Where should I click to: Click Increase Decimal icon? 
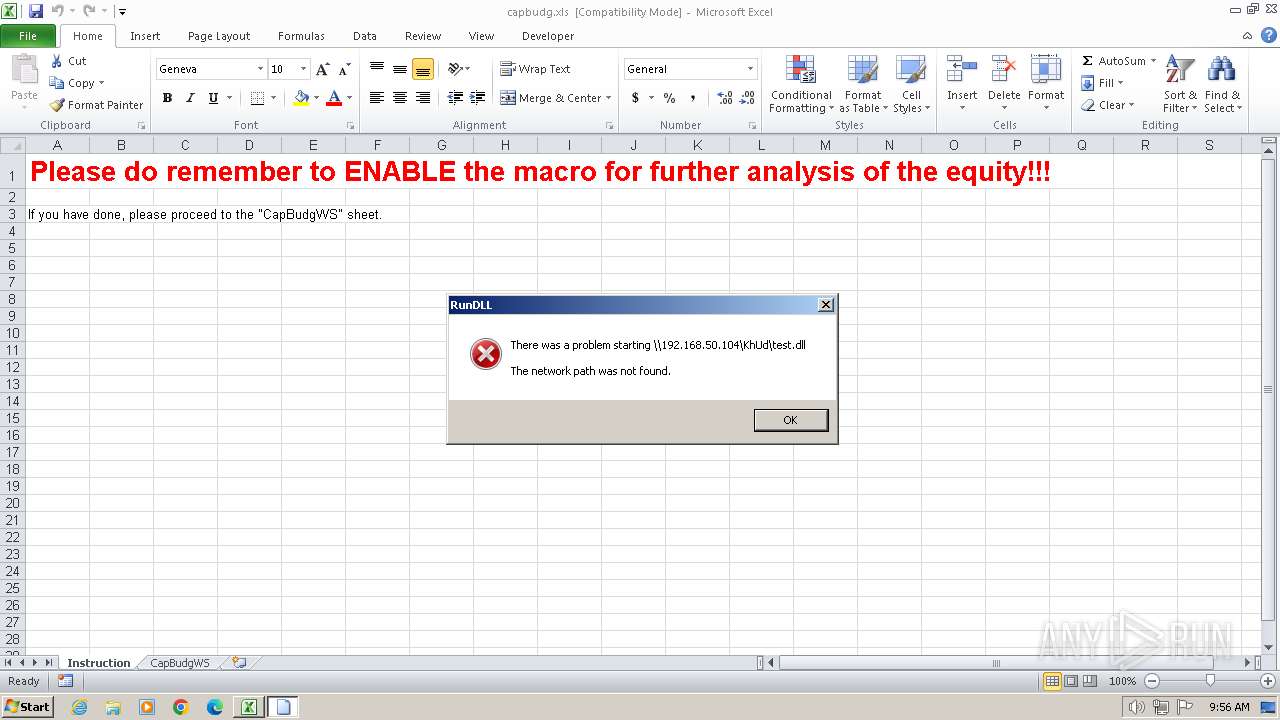[x=725, y=98]
